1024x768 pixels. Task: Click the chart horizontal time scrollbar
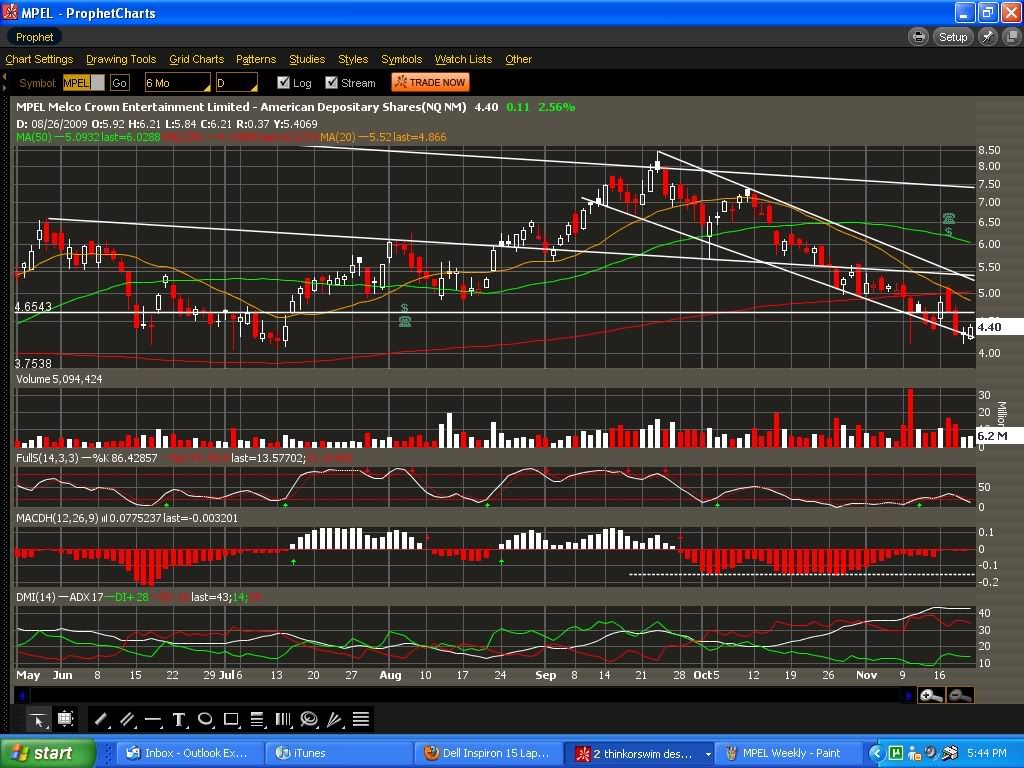point(465,696)
